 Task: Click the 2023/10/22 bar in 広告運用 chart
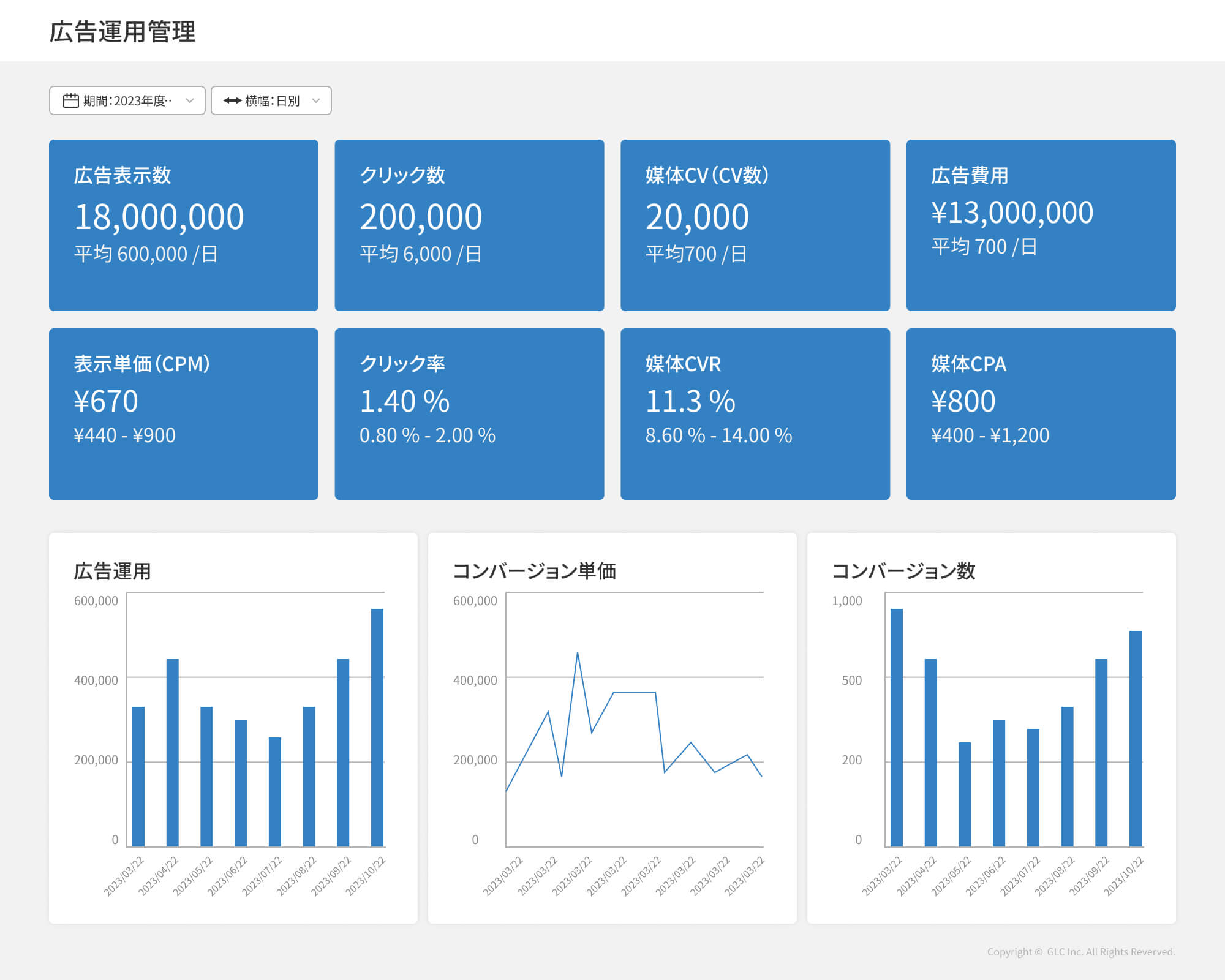click(x=377, y=728)
